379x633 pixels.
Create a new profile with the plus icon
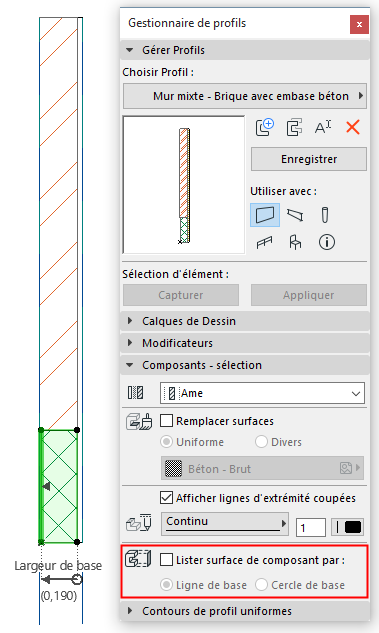pyautogui.click(x=265, y=128)
